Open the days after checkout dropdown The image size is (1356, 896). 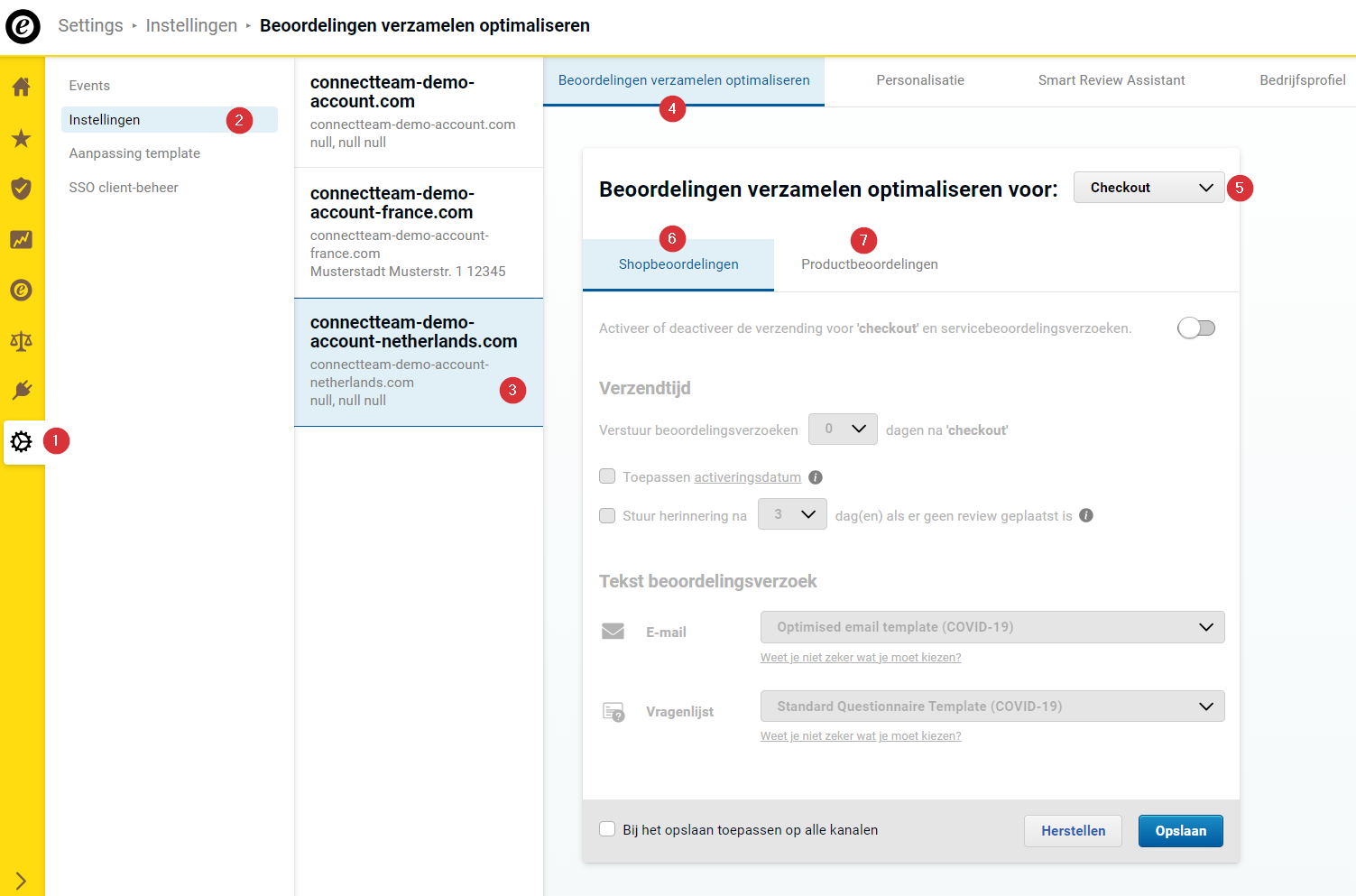(x=843, y=429)
